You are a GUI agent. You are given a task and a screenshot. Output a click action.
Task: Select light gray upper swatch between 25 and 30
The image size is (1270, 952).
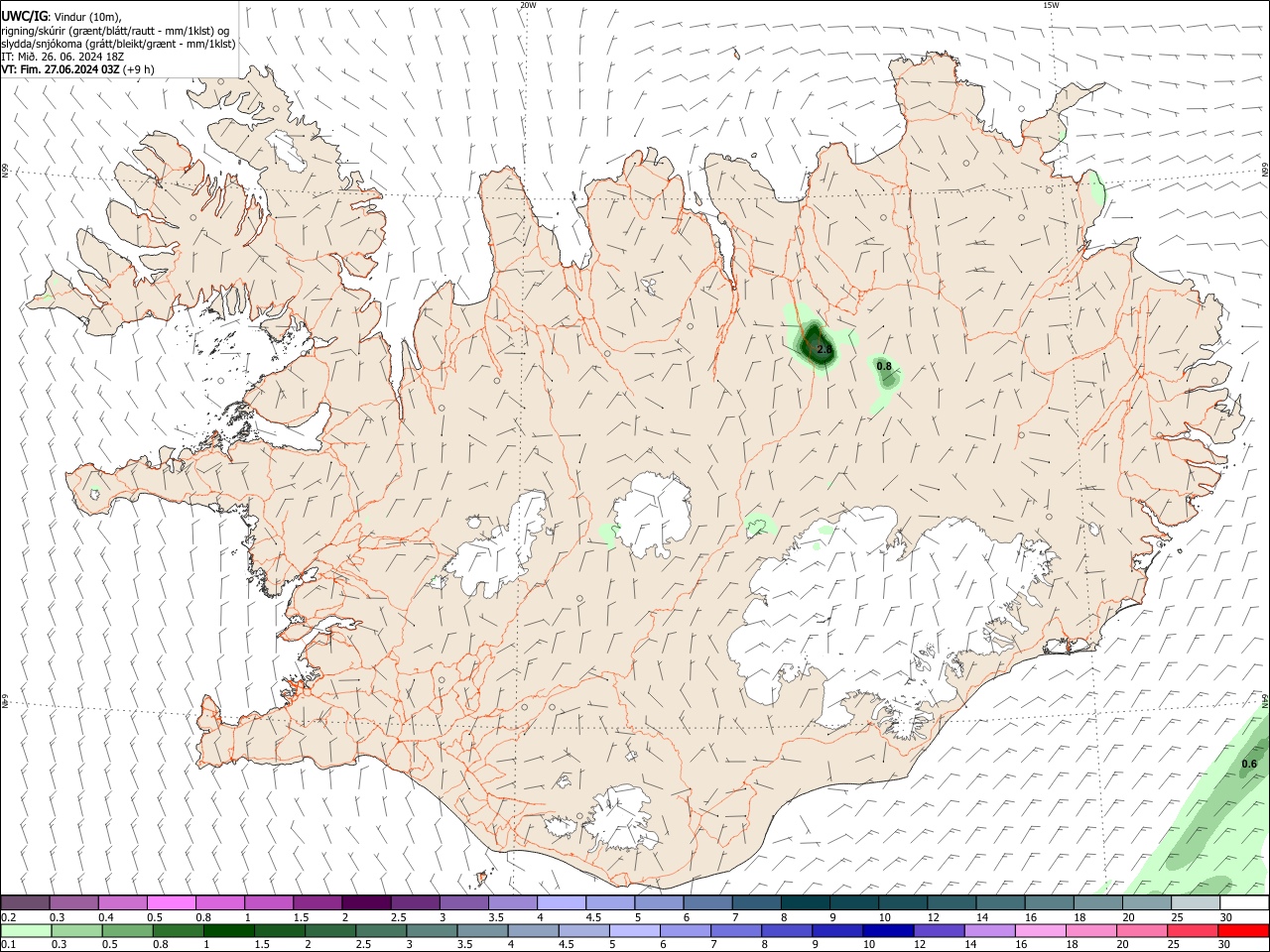1195,902
